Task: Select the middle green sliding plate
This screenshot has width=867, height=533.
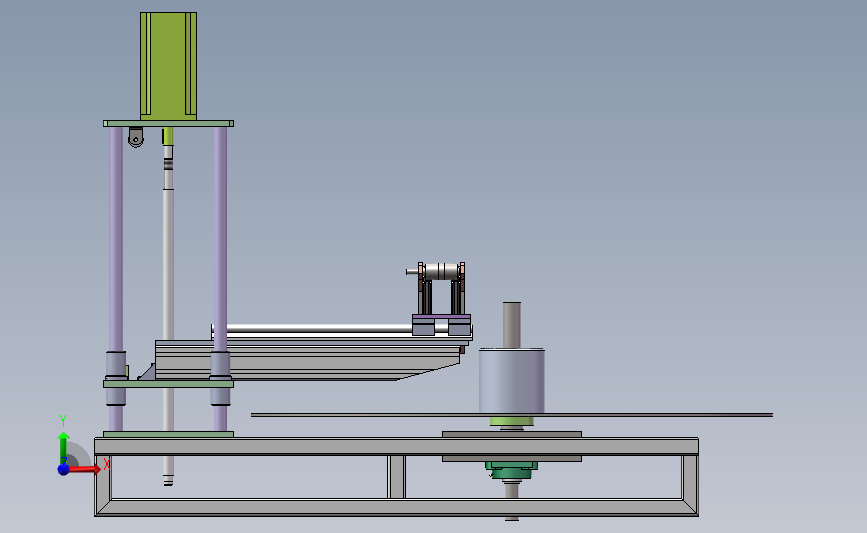Action: (168, 384)
